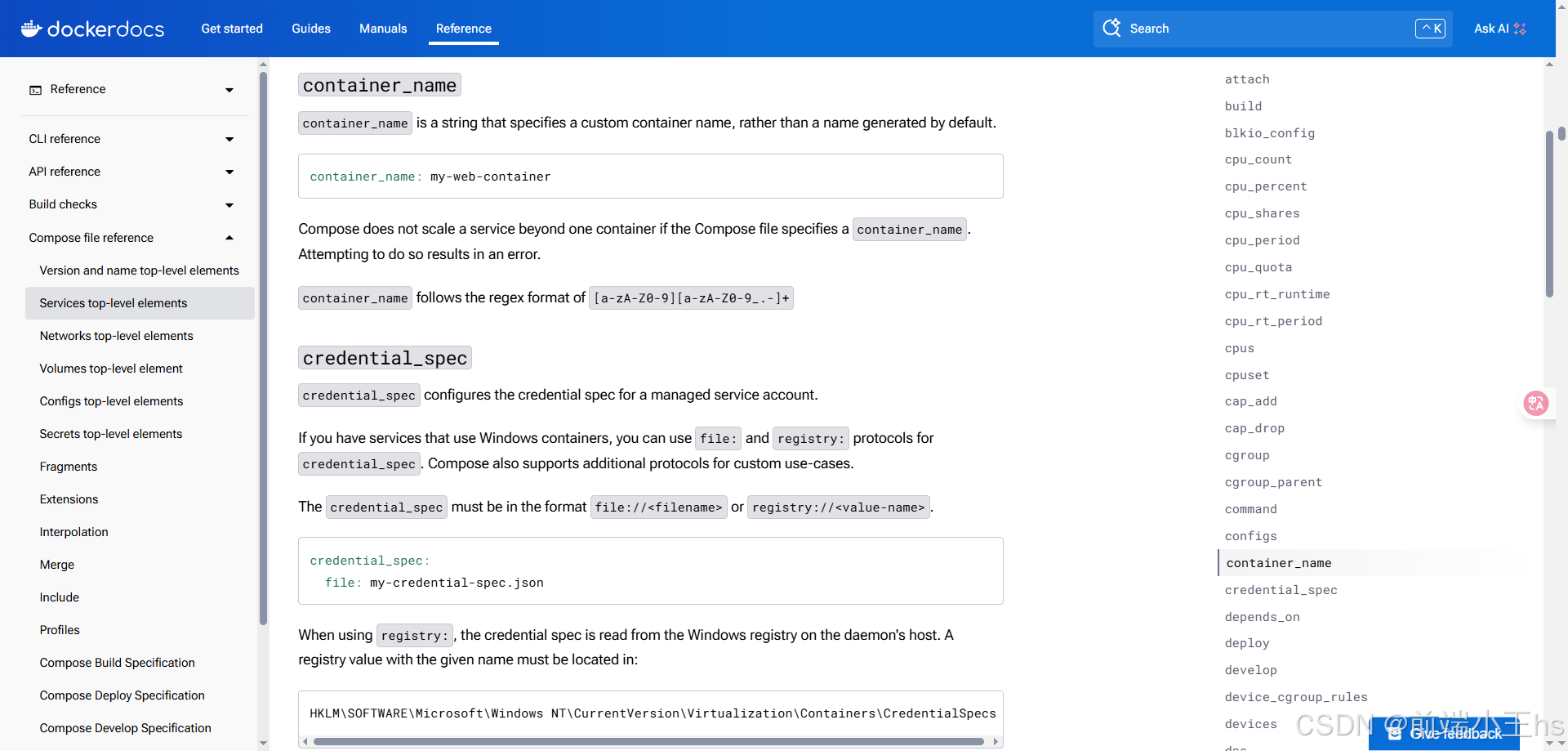Click the search magnifier icon
This screenshot has width=1568, height=751.
tap(1112, 28)
